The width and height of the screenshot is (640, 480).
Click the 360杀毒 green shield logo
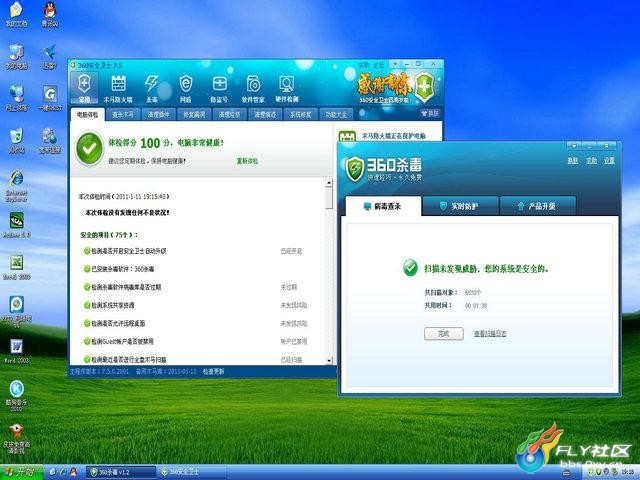(355, 168)
